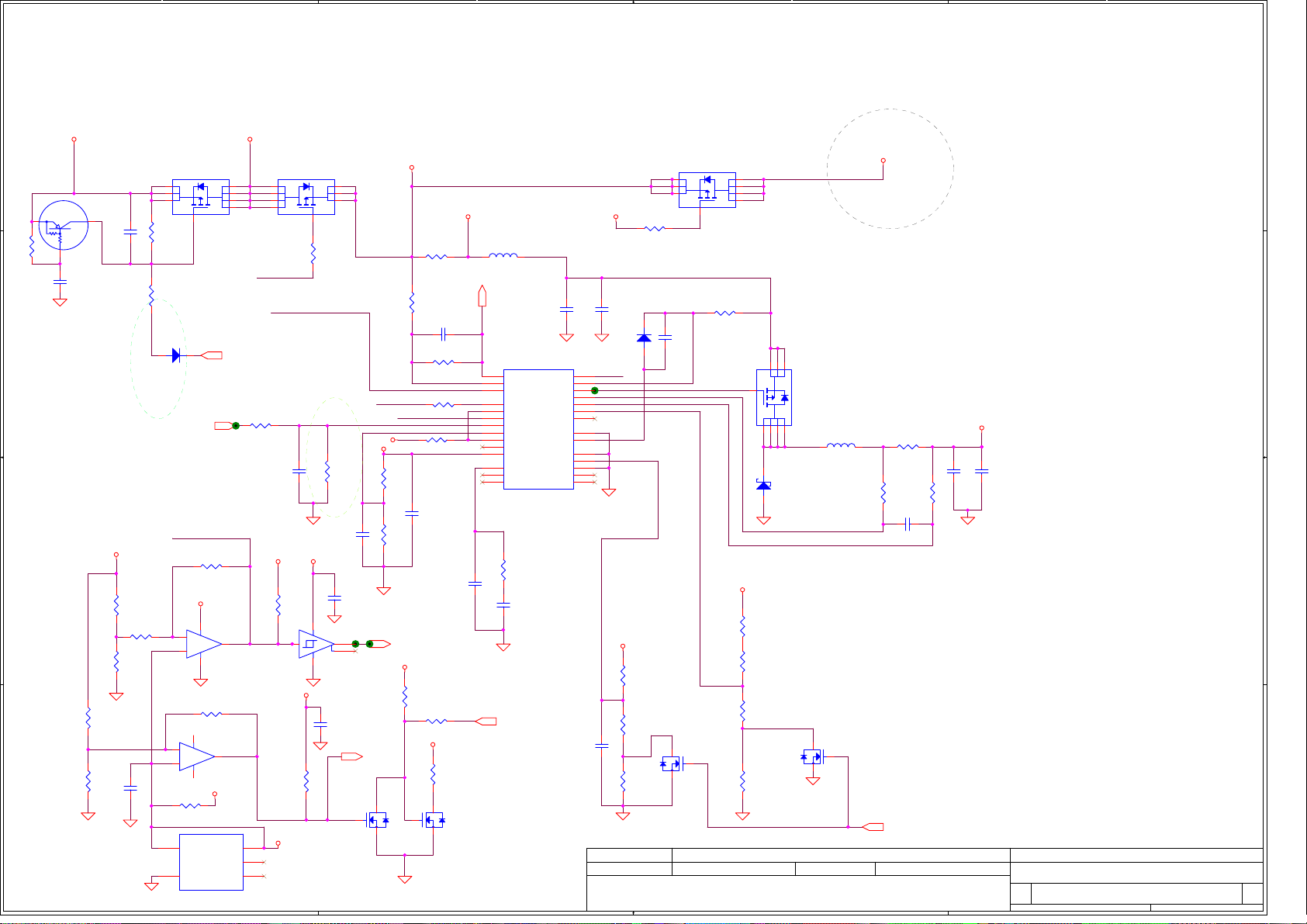The height and width of the screenshot is (924, 1307).
Task: Select the red port at the bottom-right wire end
Action: pos(873,826)
